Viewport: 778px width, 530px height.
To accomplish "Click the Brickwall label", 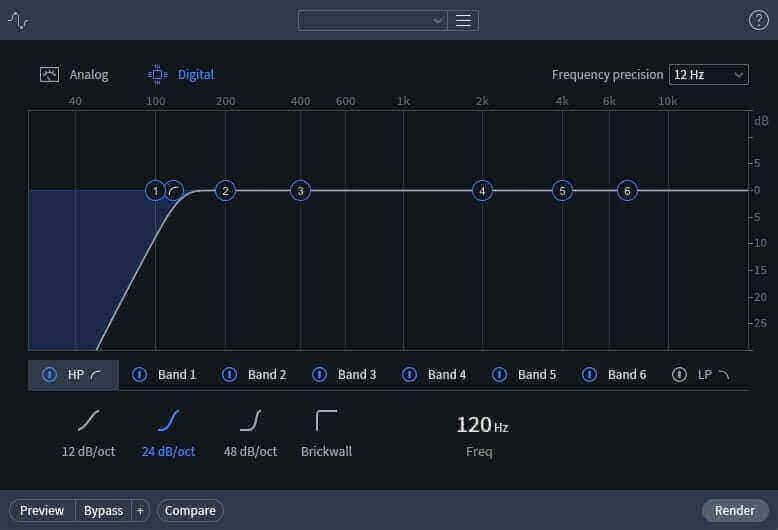I will [326, 451].
